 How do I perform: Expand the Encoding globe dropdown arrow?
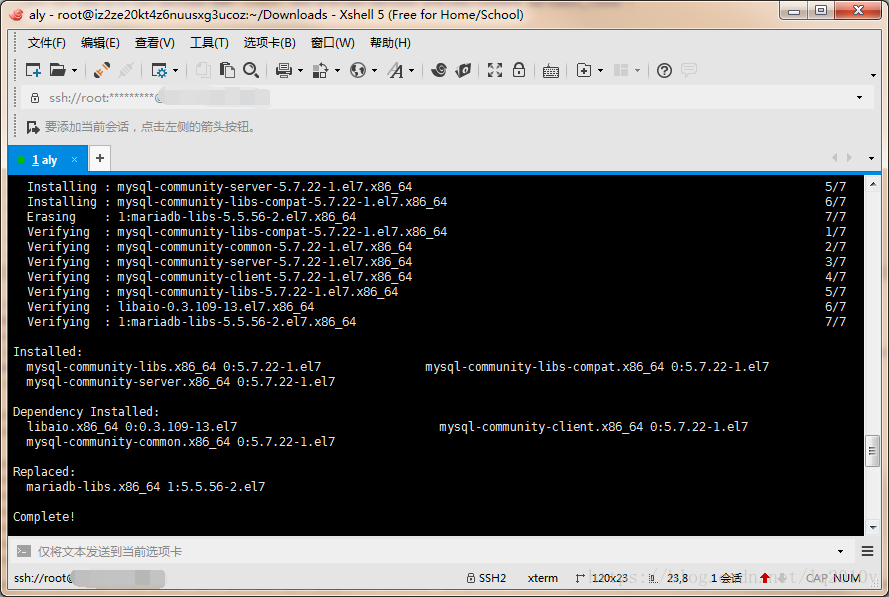(374, 70)
